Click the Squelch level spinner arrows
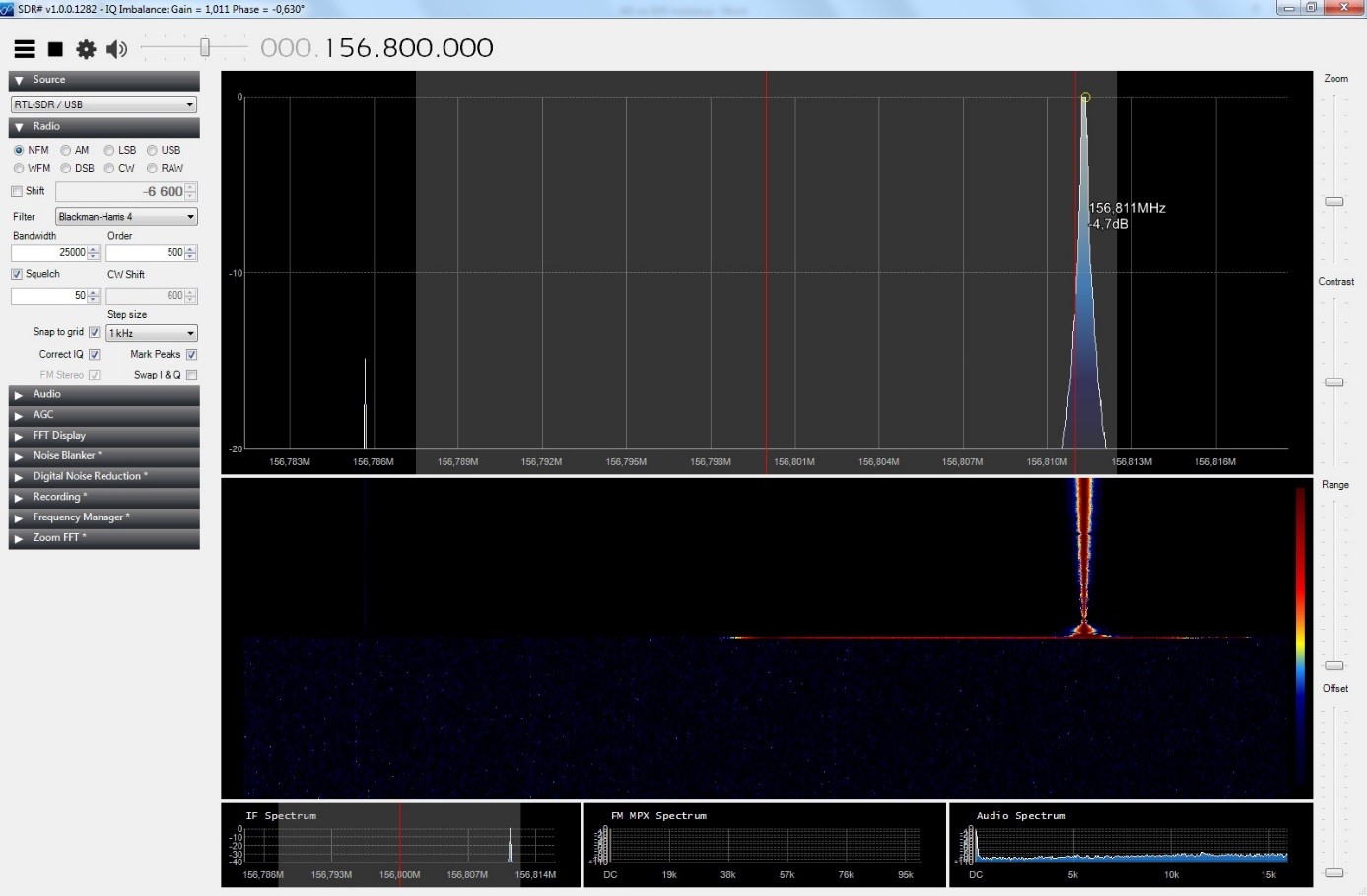The width and height of the screenshot is (1367, 896). 94,296
